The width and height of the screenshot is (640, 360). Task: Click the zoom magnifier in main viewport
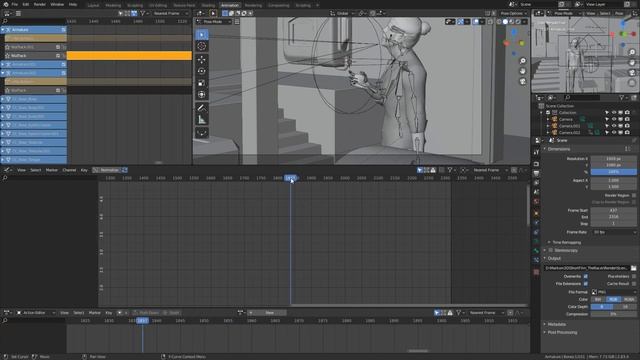tap(523, 61)
